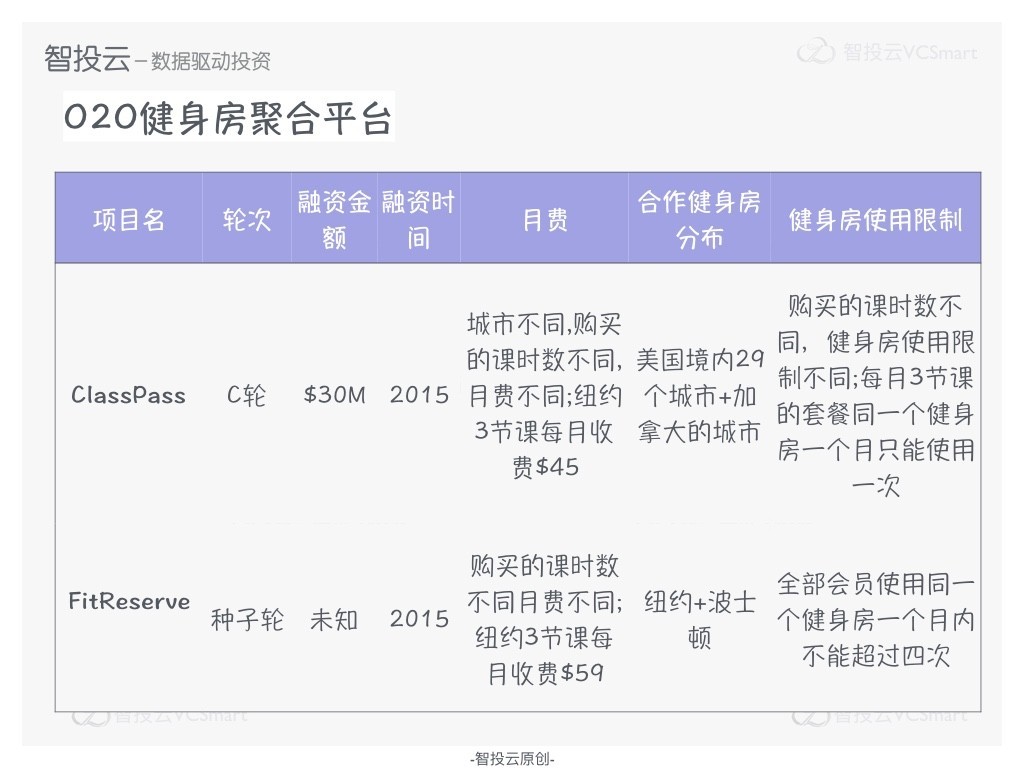Select the 合作健身房分布 column header
Viewport: 1024px width, 768px height.
pos(699,219)
